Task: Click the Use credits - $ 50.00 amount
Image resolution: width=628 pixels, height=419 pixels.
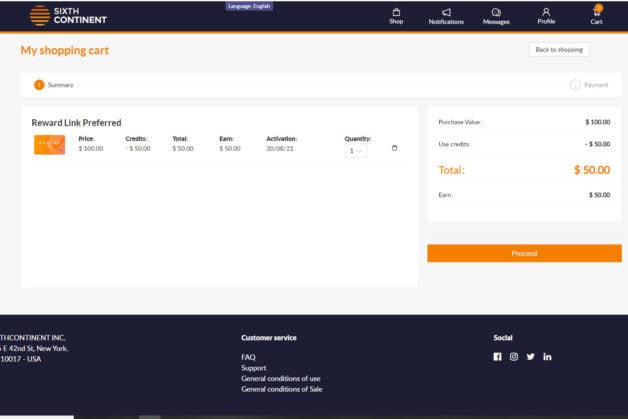Action: (598, 144)
